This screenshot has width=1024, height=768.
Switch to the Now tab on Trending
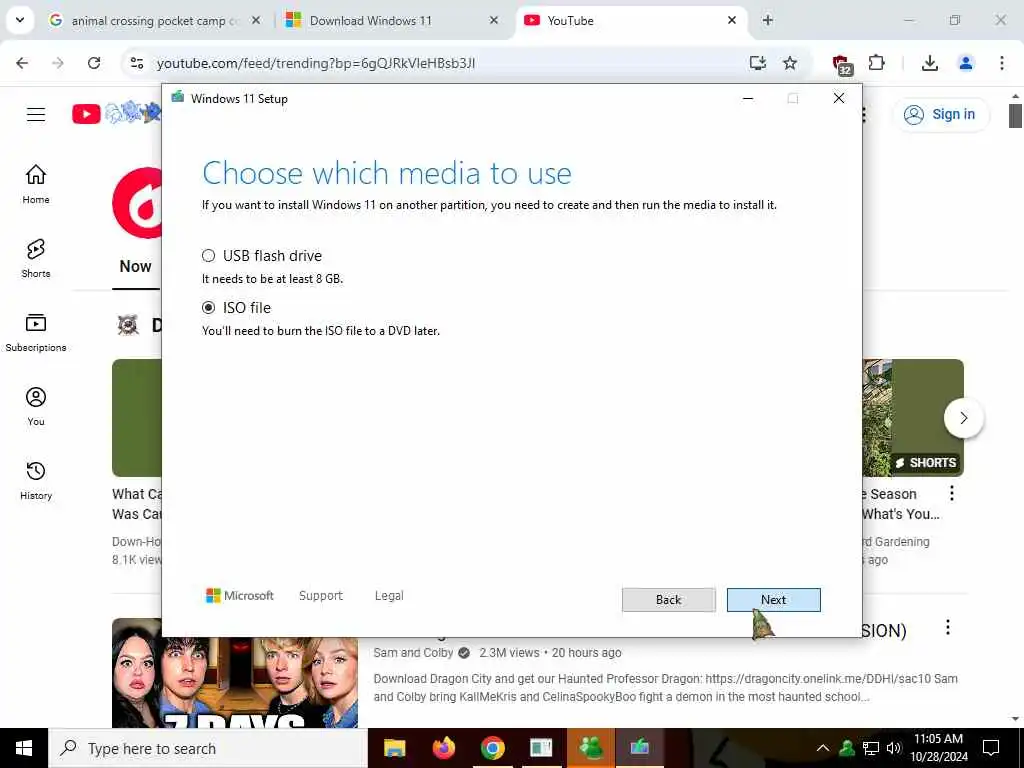click(x=135, y=266)
